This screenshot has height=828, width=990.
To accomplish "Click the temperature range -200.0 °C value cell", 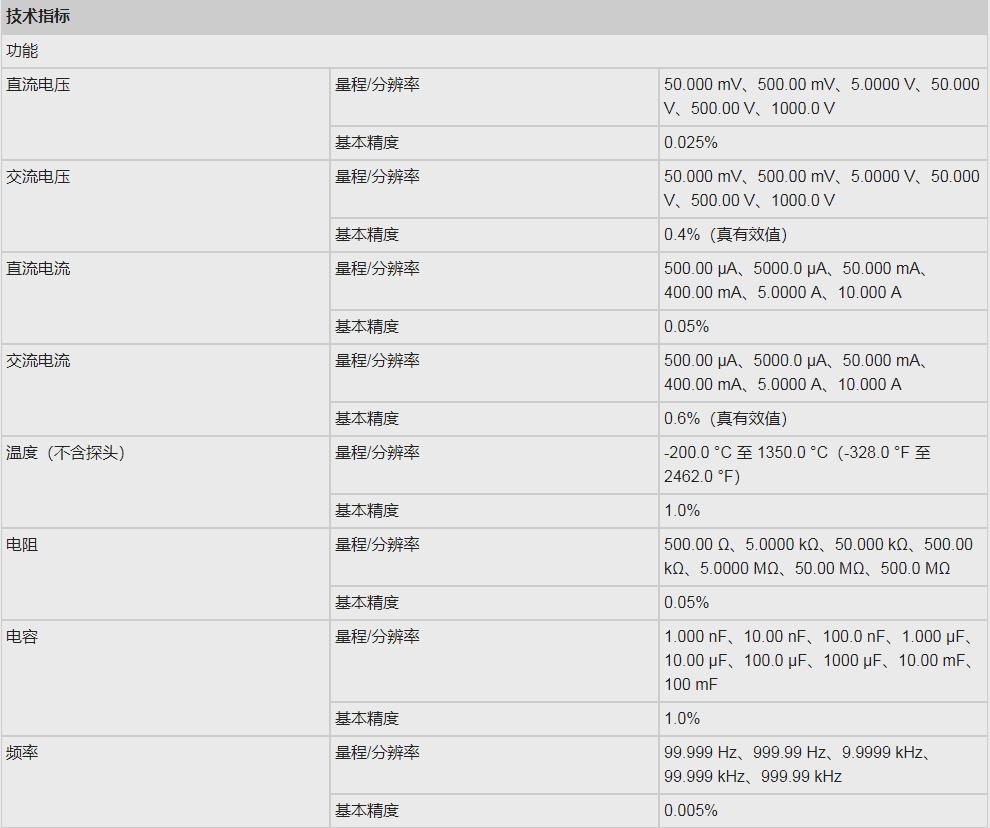I will click(797, 464).
